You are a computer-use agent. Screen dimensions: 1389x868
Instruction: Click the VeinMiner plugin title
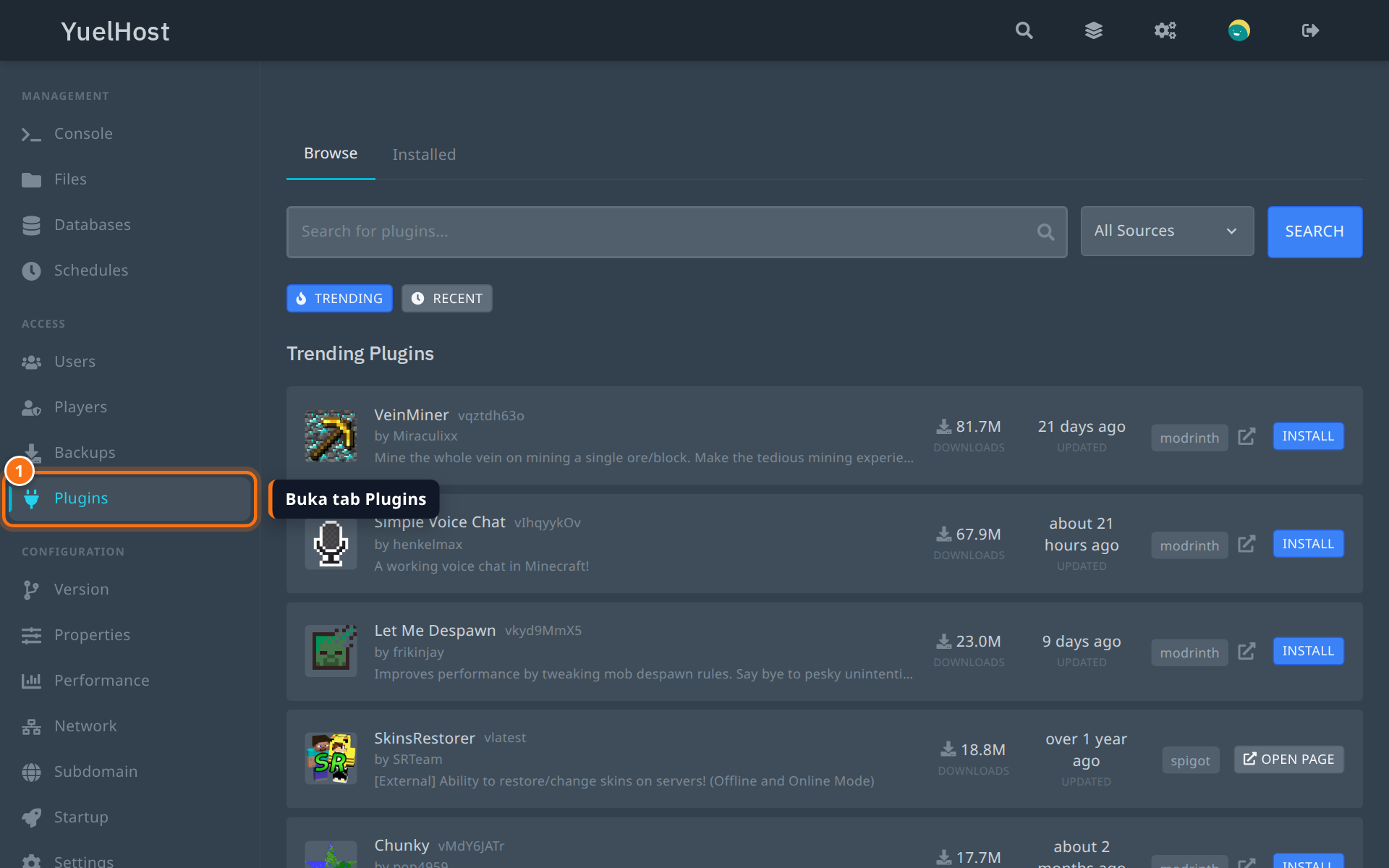click(411, 414)
